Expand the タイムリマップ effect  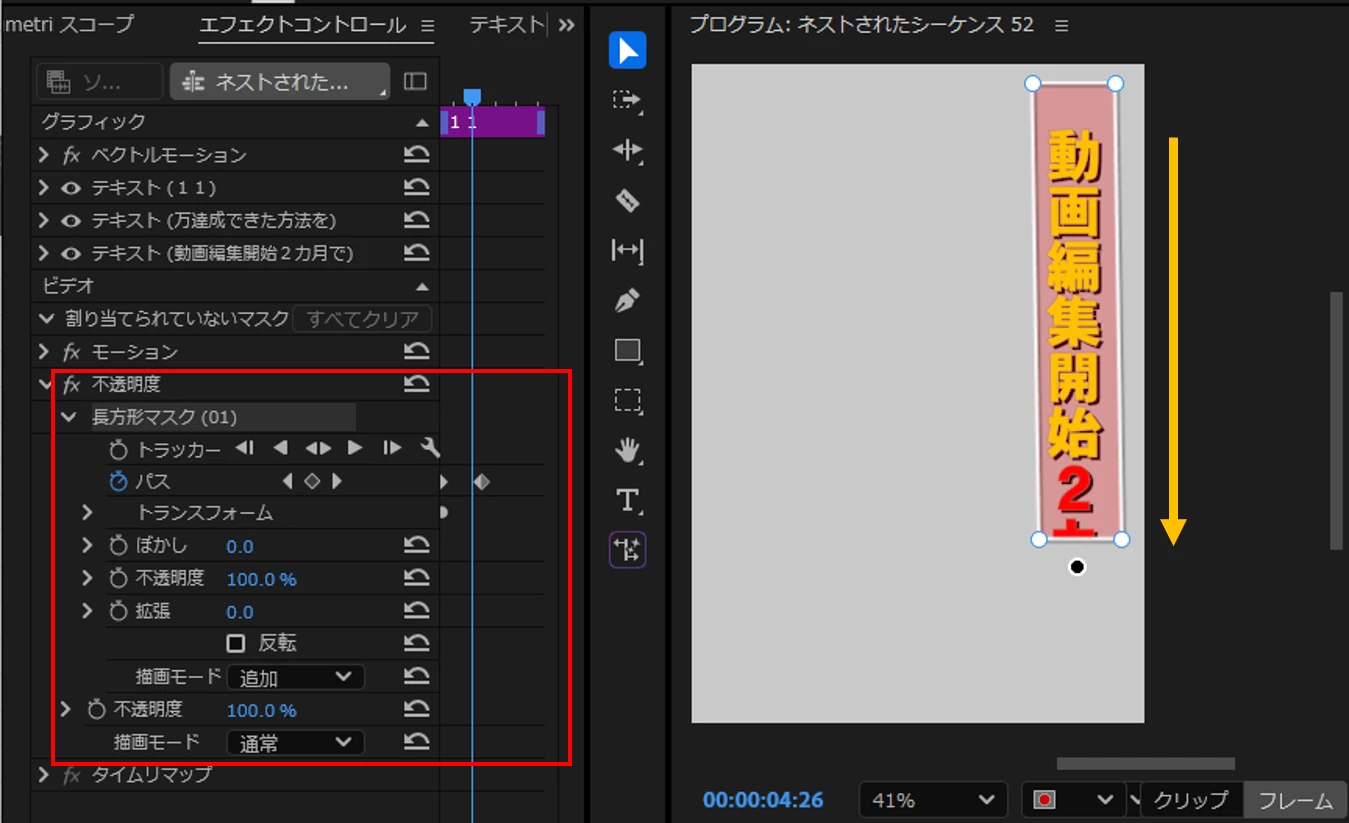[43, 775]
